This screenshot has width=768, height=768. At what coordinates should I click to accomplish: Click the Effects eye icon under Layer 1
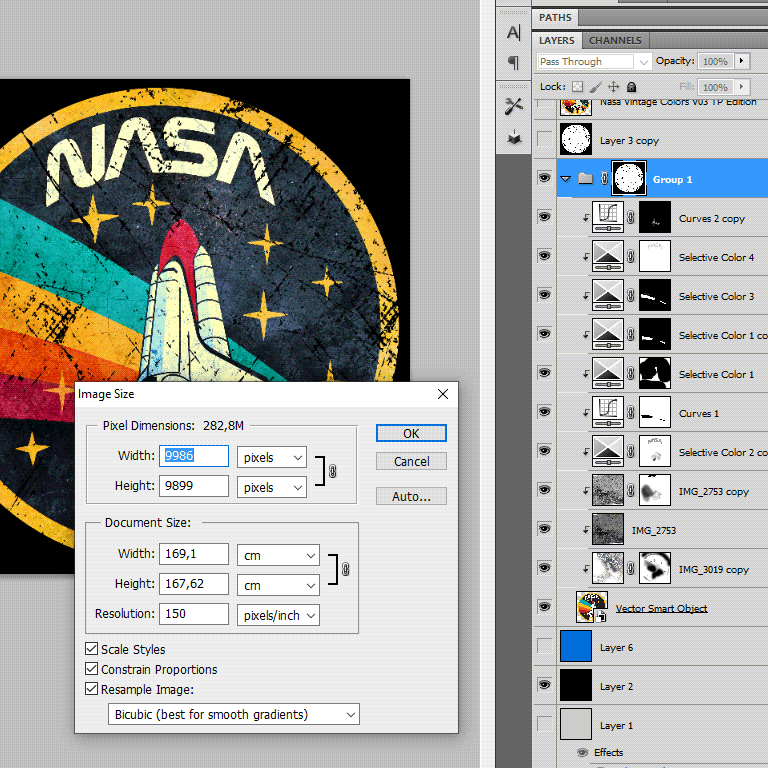pyautogui.click(x=582, y=752)
